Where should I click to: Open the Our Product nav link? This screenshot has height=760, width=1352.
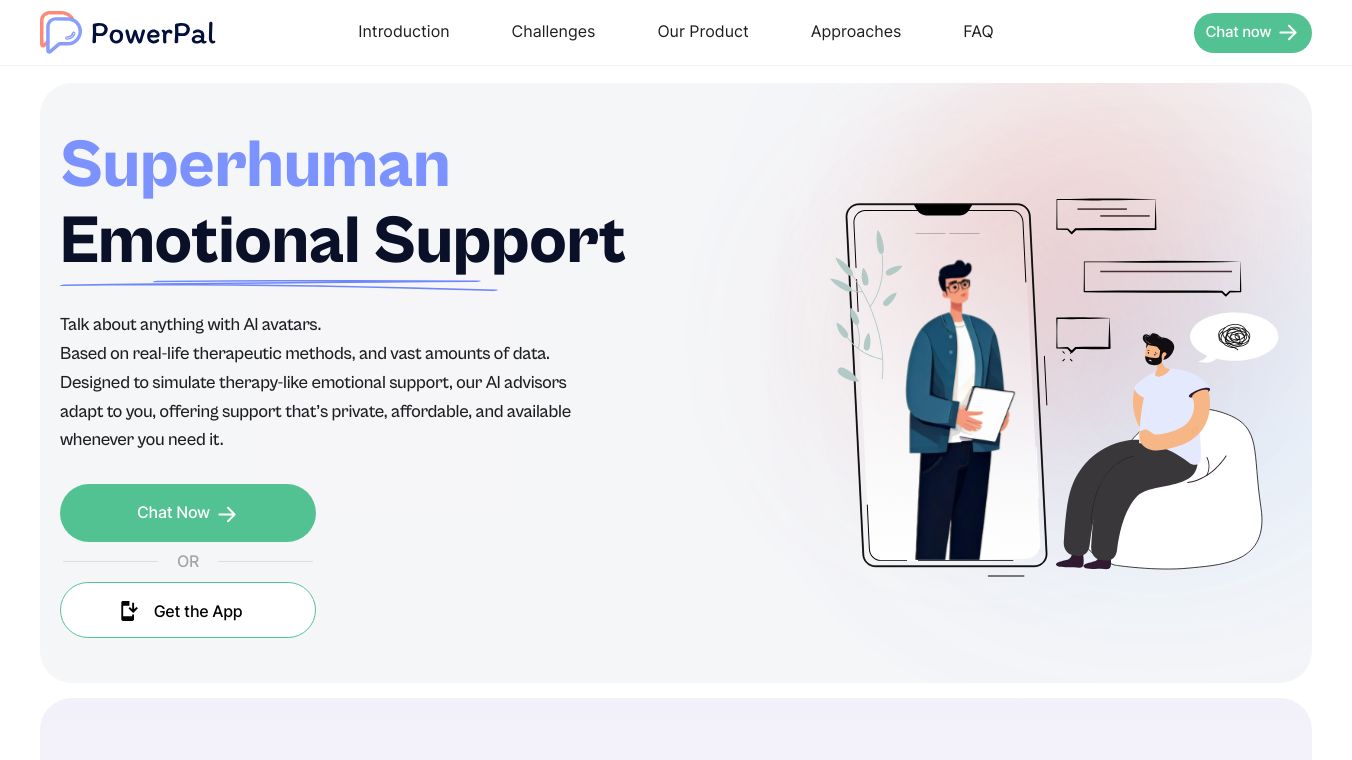703,32
